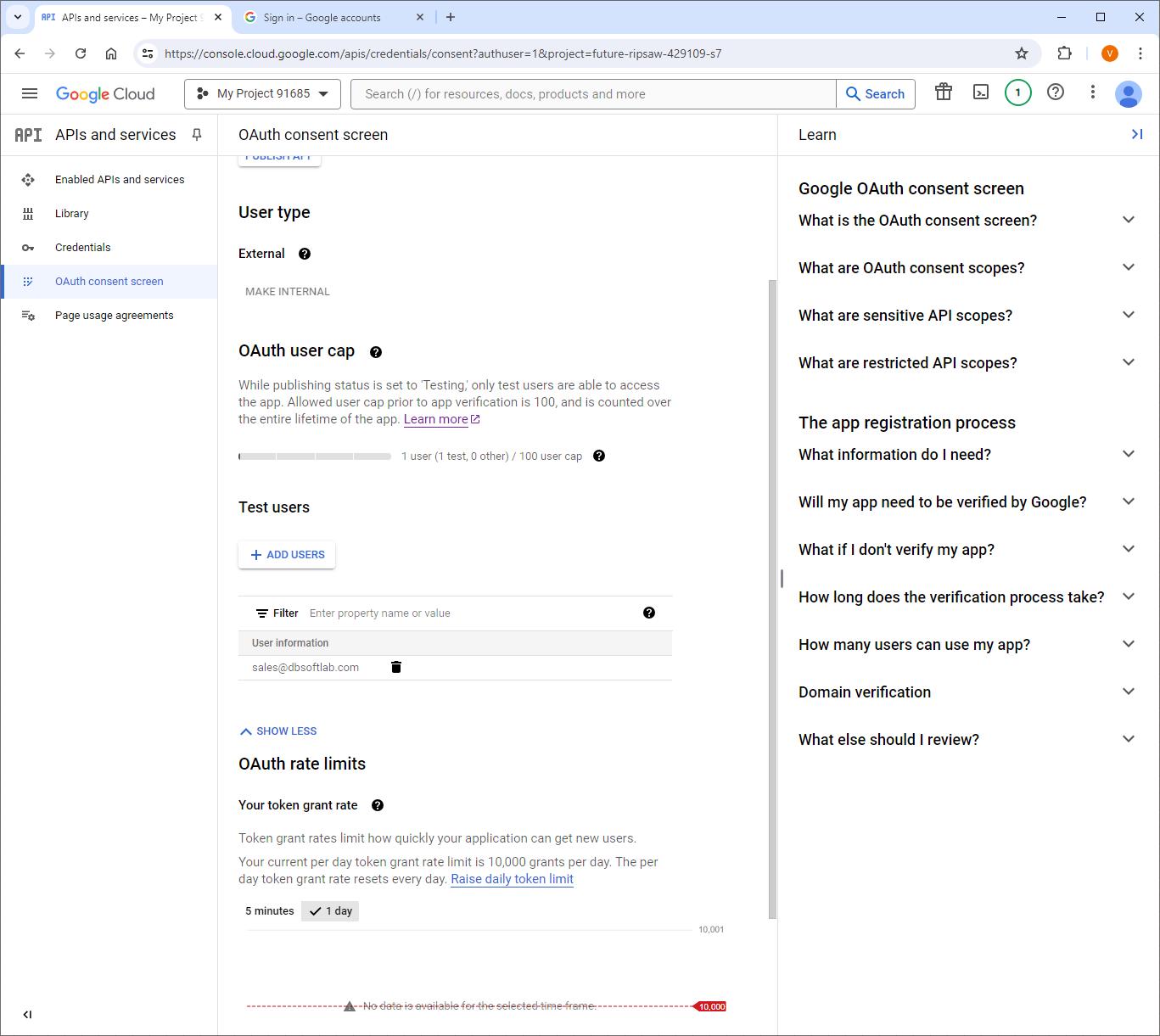Open the help question mark in header
This screenshot has height=1036, width=1160.
click(x=1056, y=92)
